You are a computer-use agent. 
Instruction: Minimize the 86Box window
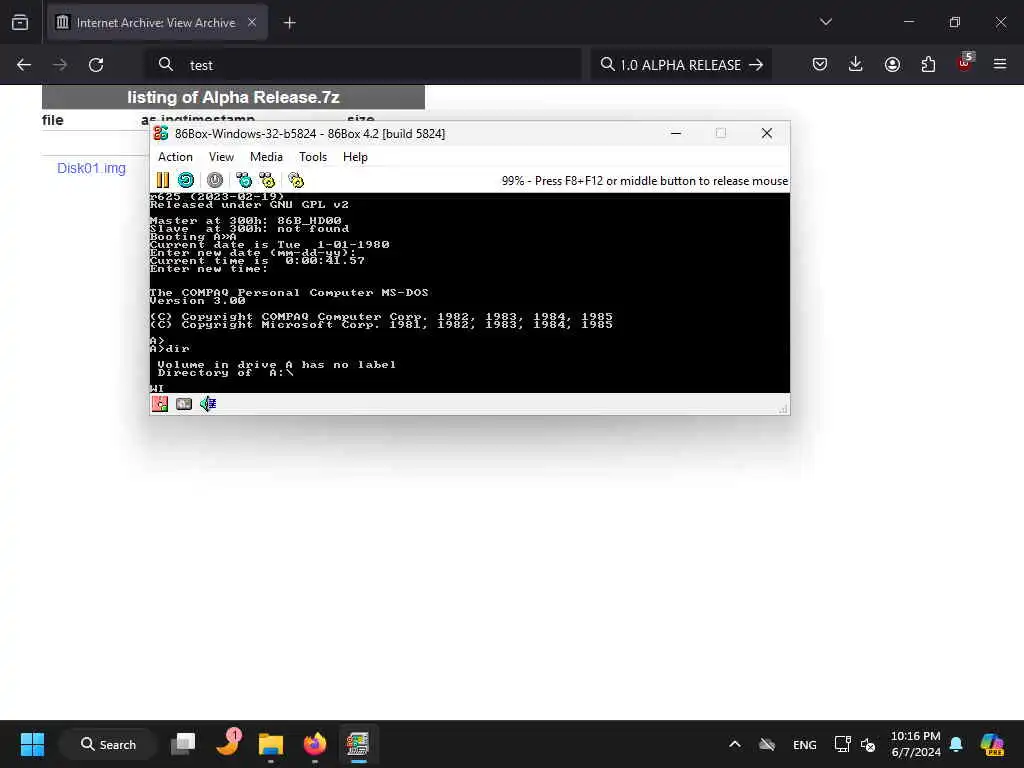click(x=676, y=133)
